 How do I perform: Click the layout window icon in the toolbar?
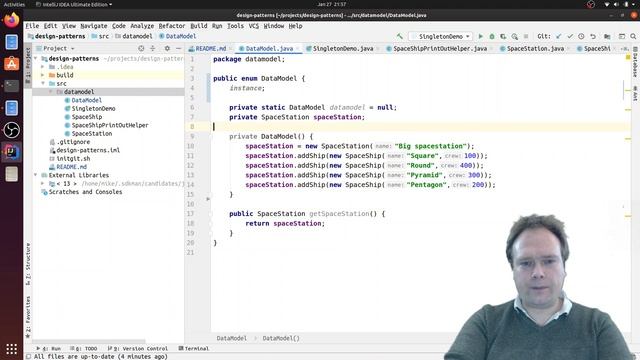pos(622,36)
